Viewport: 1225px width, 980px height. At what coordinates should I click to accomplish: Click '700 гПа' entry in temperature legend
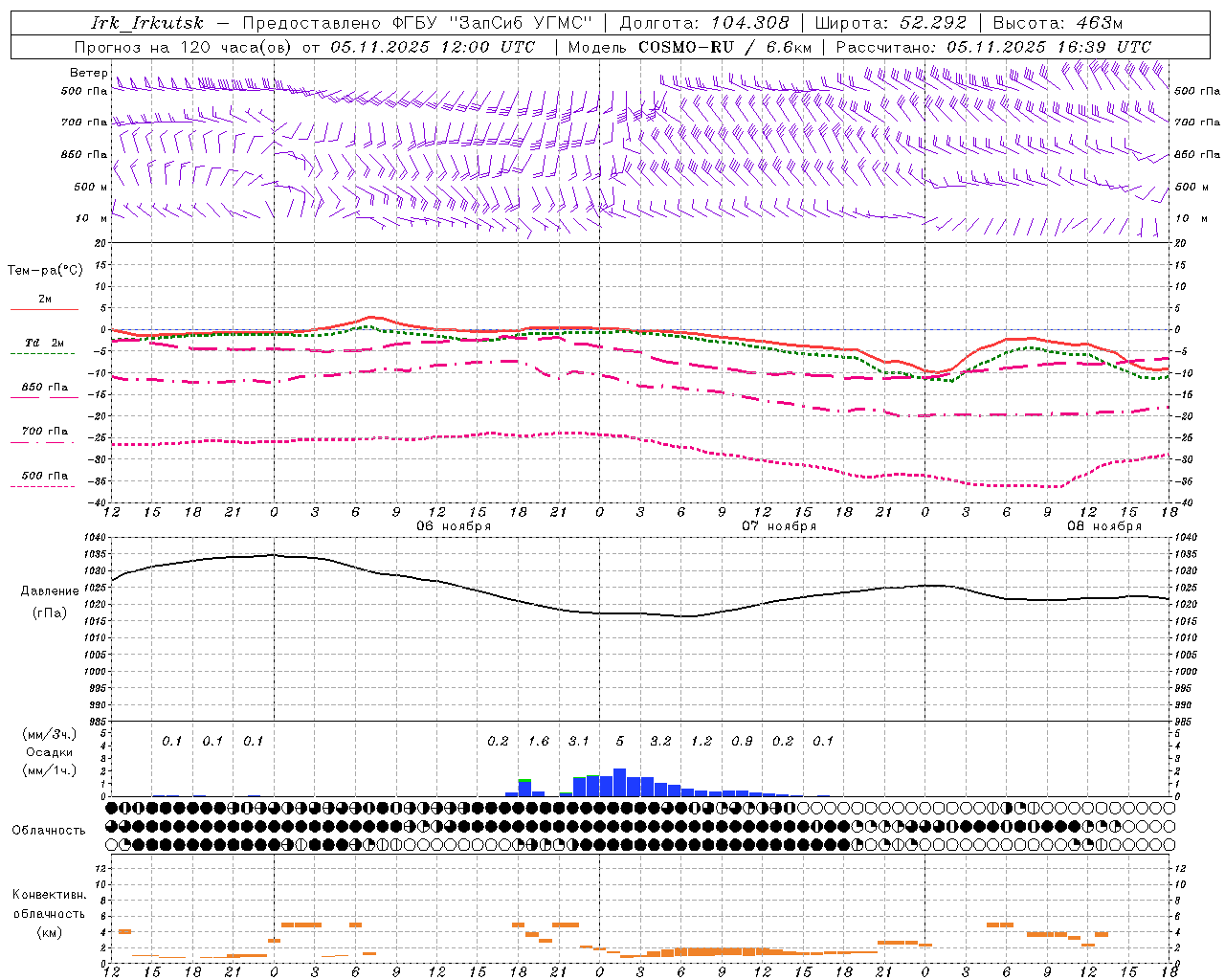coord(45,431)
